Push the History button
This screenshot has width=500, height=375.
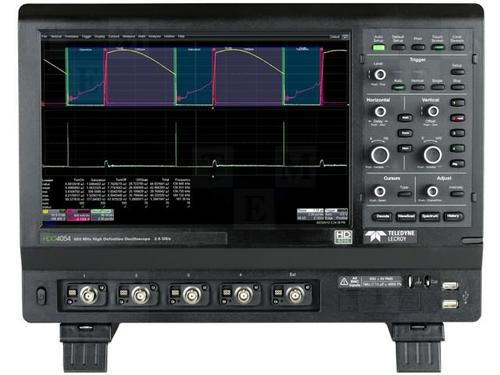453,217
